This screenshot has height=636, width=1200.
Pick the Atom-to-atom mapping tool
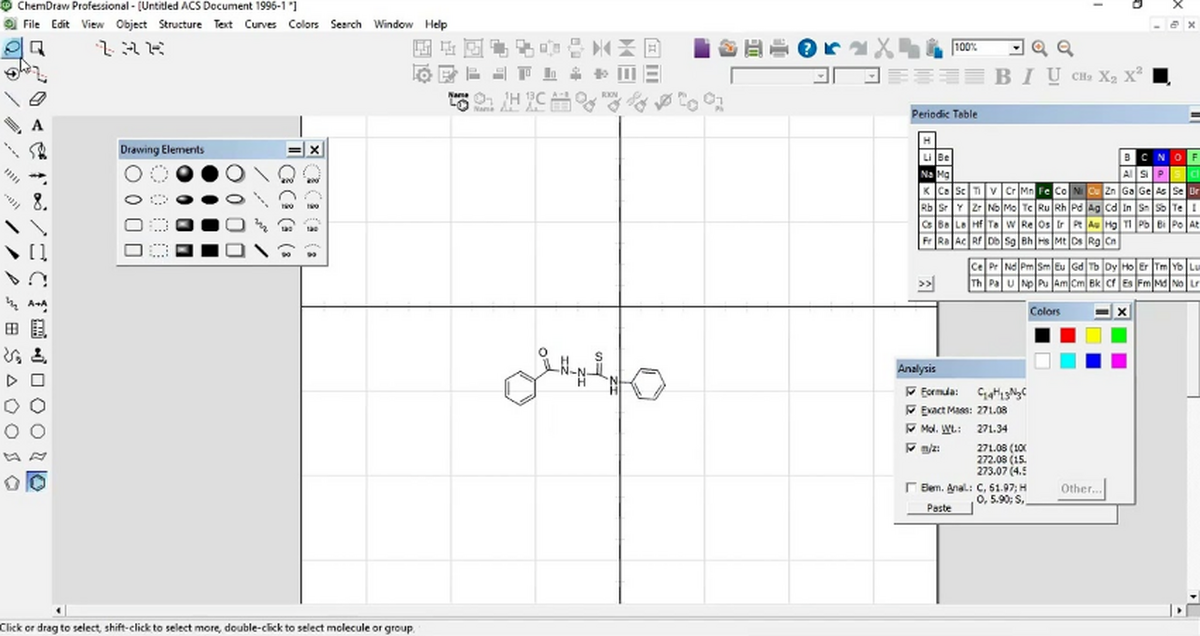[38, 303]
